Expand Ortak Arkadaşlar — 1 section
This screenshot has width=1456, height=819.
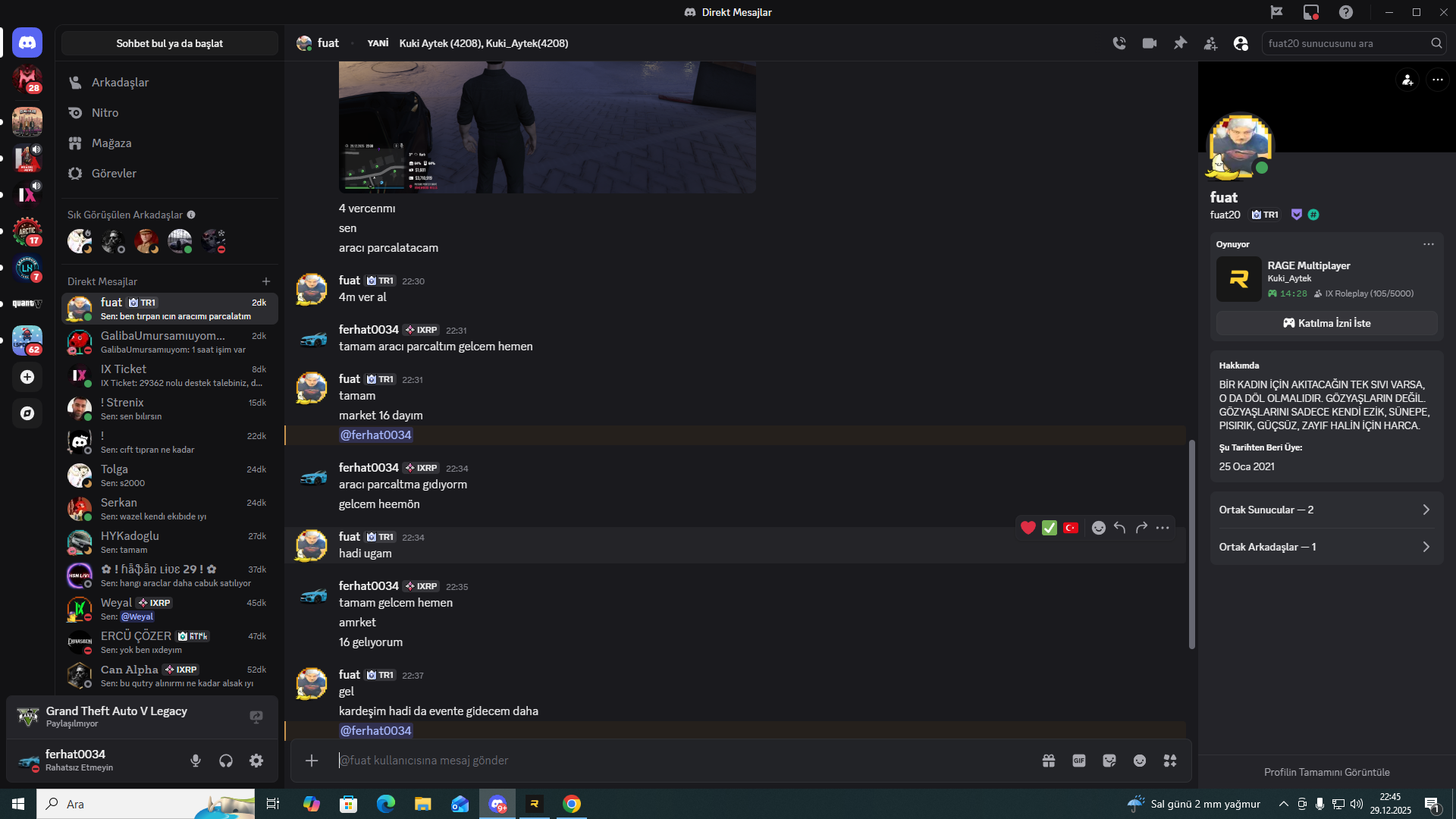(x=1327, y=547)
